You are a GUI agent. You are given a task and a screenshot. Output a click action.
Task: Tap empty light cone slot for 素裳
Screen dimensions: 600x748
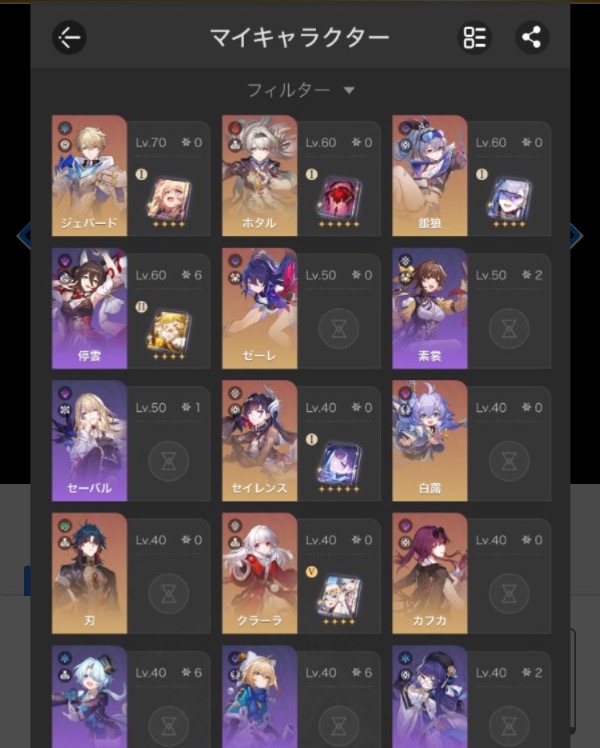tap(509, 329)
